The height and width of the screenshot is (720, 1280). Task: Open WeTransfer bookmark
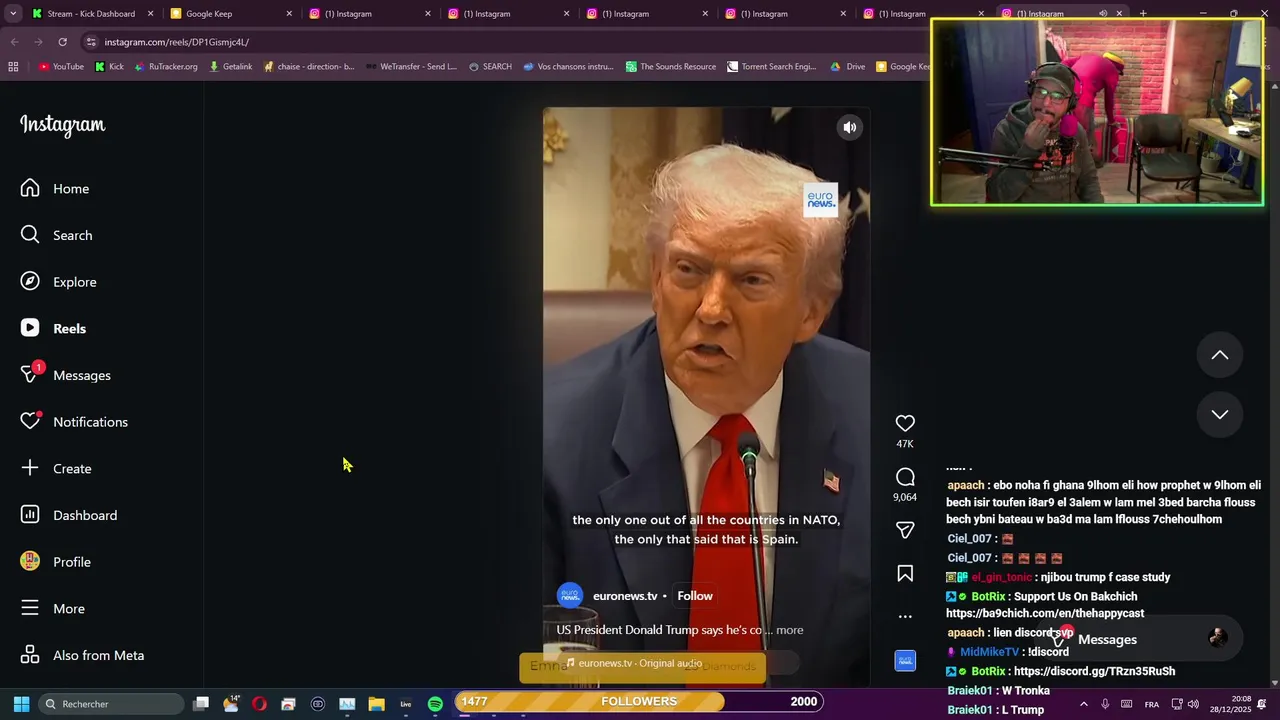pos(411,67)
